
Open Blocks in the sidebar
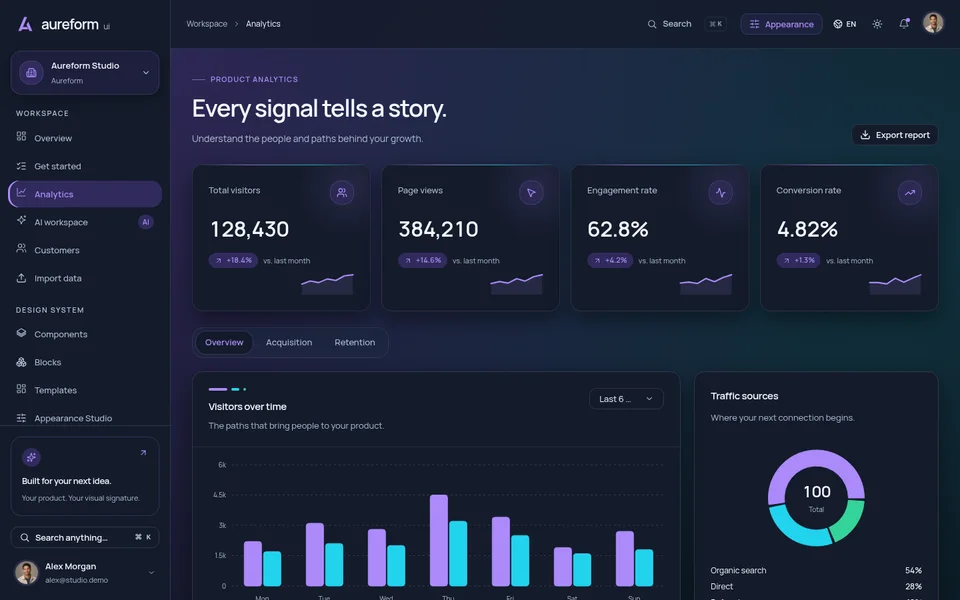[85, 362]
